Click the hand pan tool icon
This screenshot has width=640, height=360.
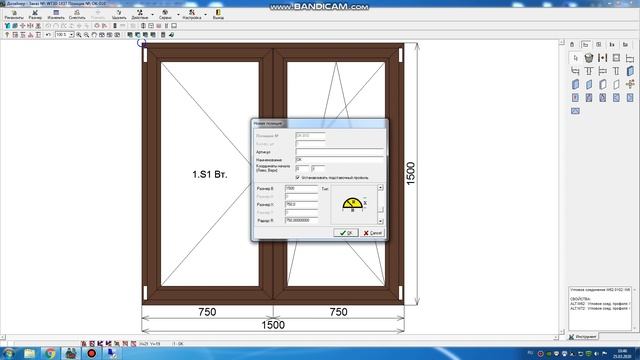pos(94,35)
